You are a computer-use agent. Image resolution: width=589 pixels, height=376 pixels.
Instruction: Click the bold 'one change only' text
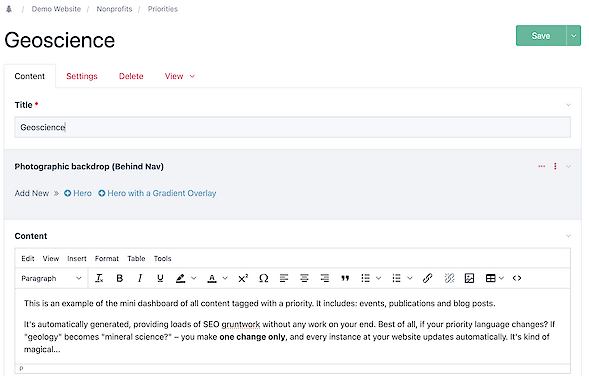(x=253, y=337)
